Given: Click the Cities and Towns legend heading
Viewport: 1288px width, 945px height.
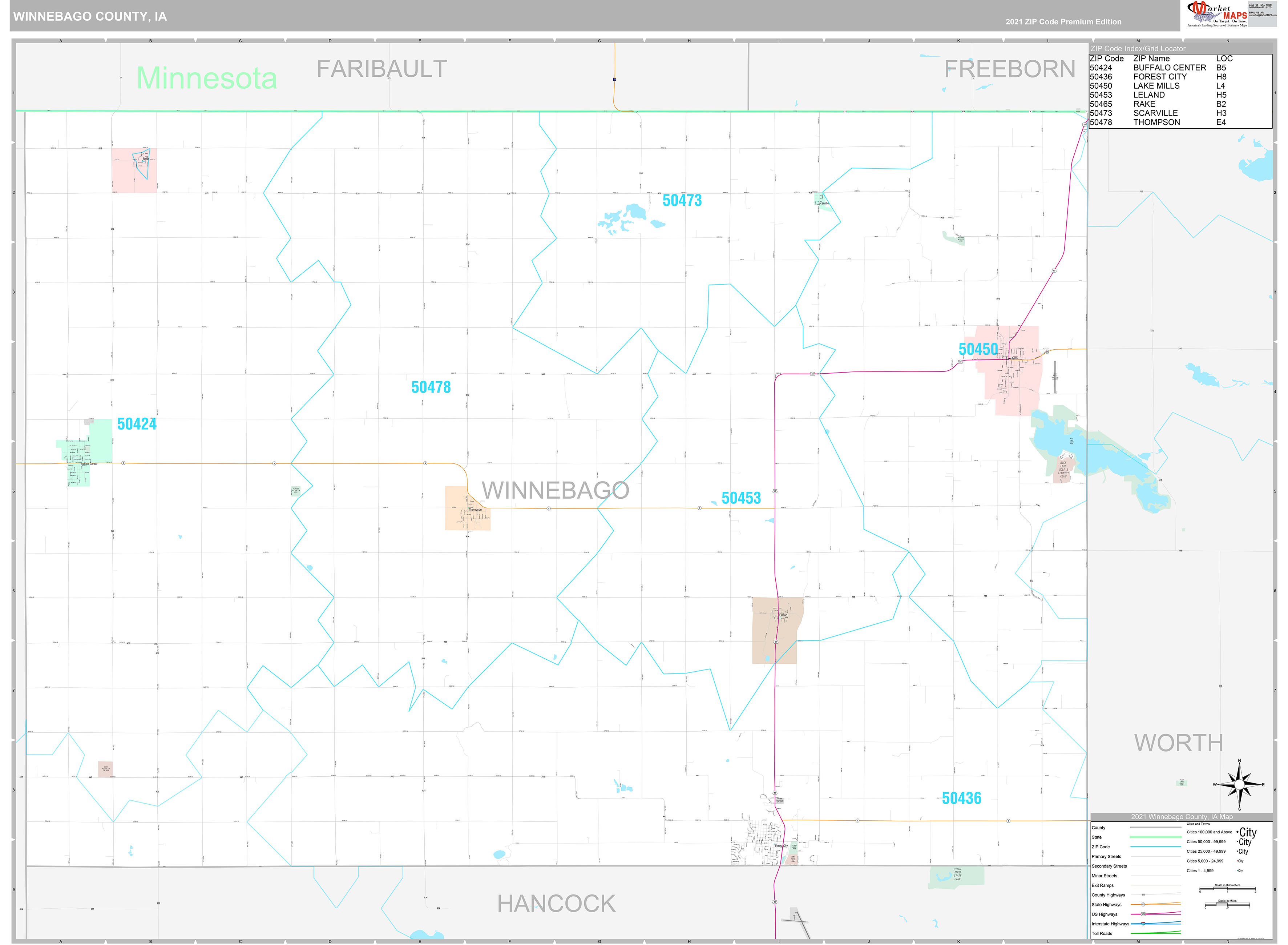Looking at the screenshot, I should 1198,824.
